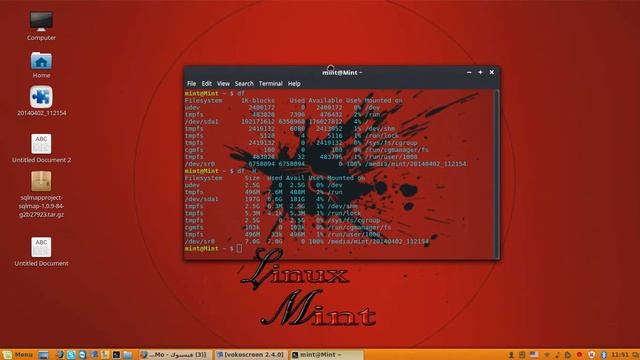Open the Menu button in the panel
Screen dimensions: 640x360
point(17,355)
